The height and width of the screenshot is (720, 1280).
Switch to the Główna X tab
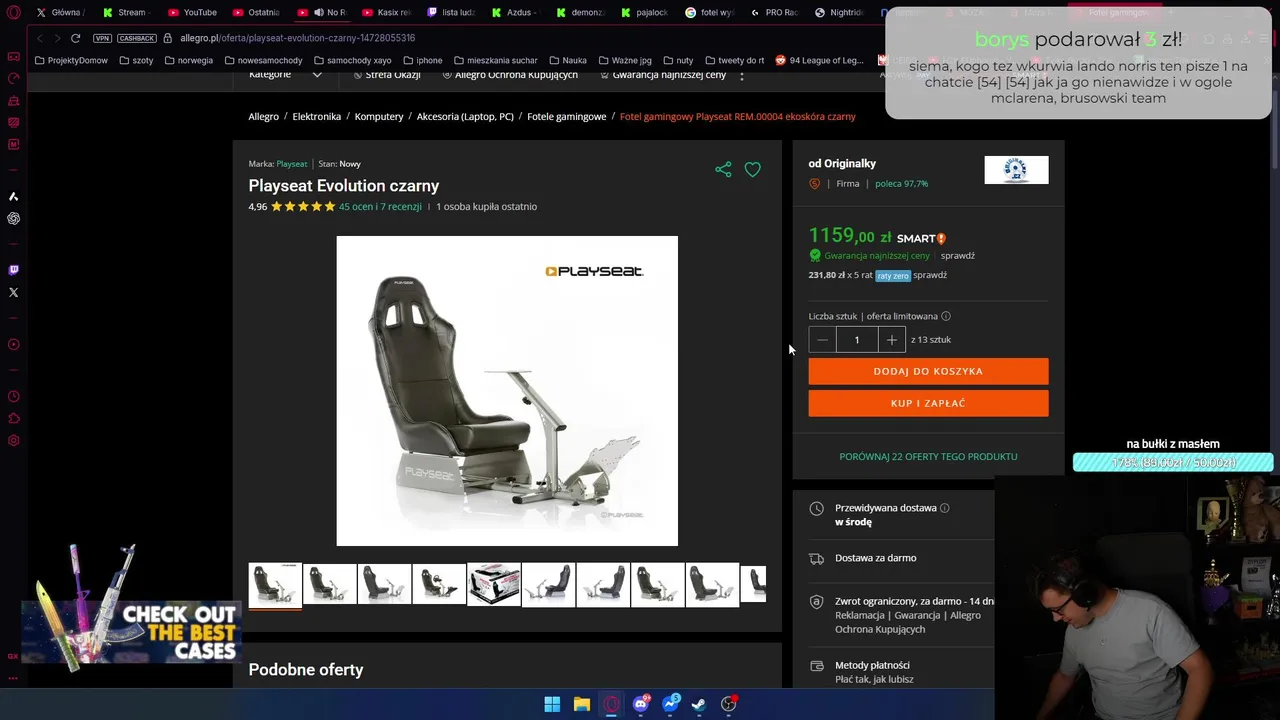tap(60, 12)
